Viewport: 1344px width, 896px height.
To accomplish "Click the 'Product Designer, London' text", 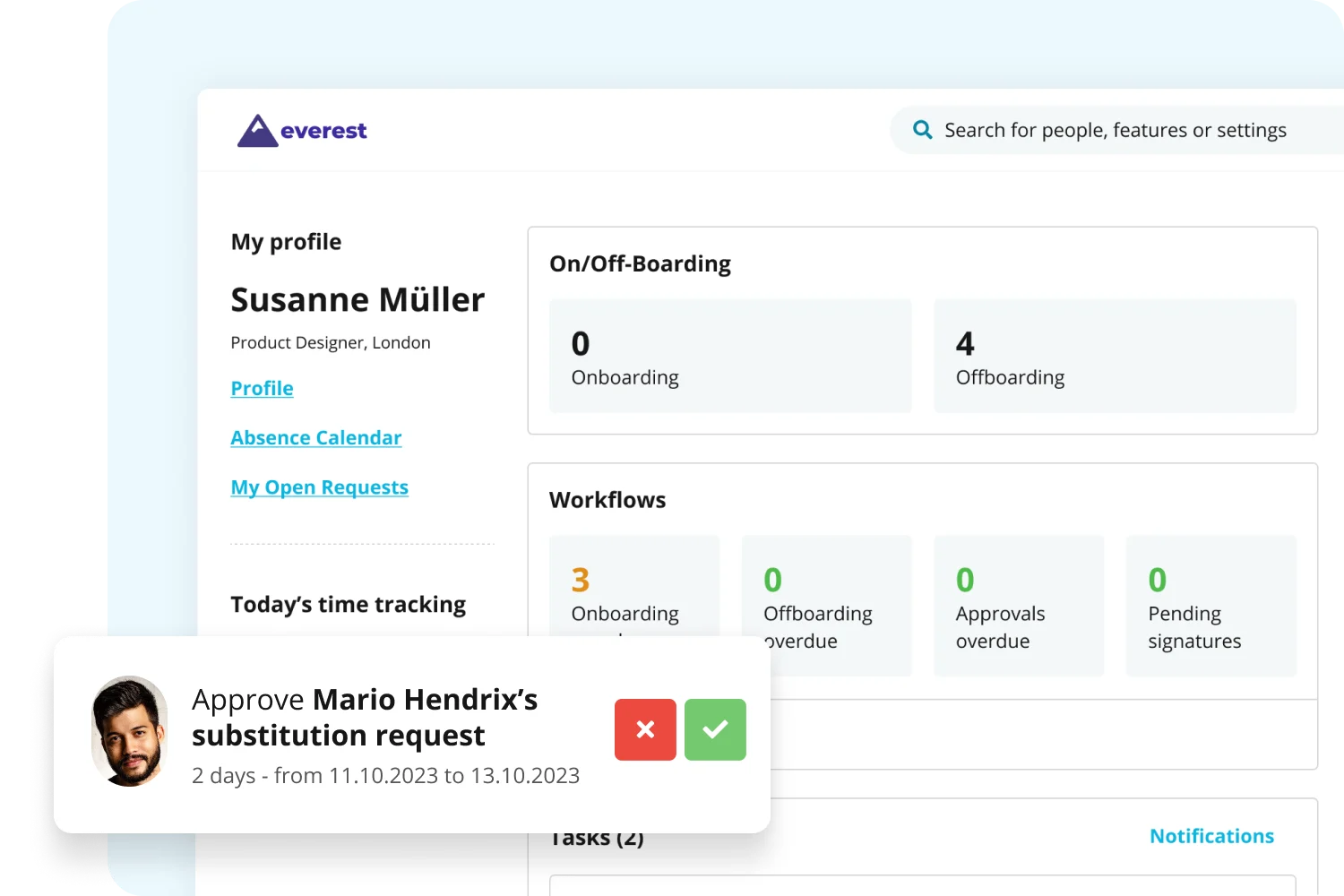I will [331, 342].
